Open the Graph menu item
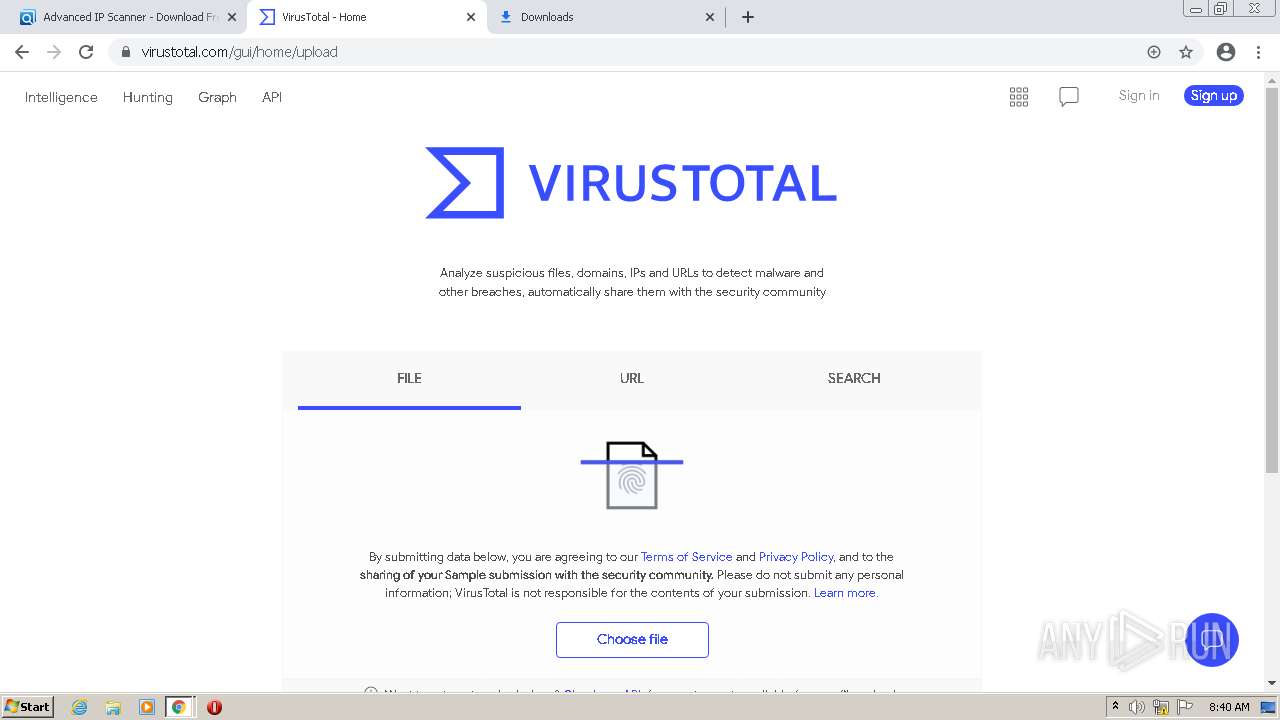The image size is (1280, 720). point(217,97)
